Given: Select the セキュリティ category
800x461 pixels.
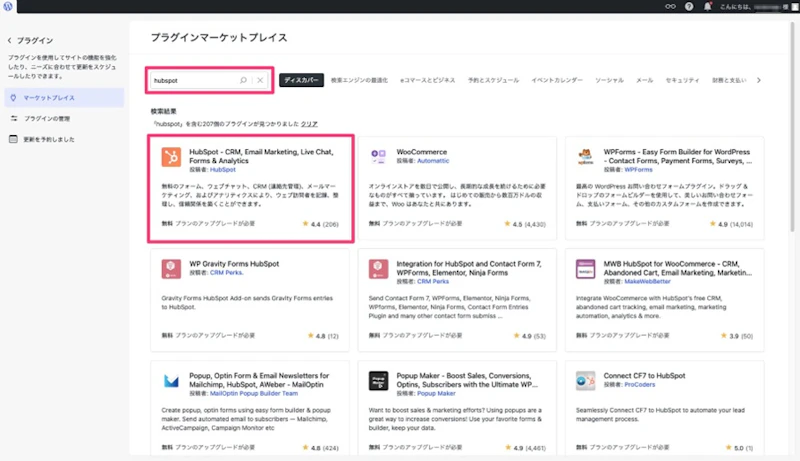Looking at the screenshot, I should [682, 80].
